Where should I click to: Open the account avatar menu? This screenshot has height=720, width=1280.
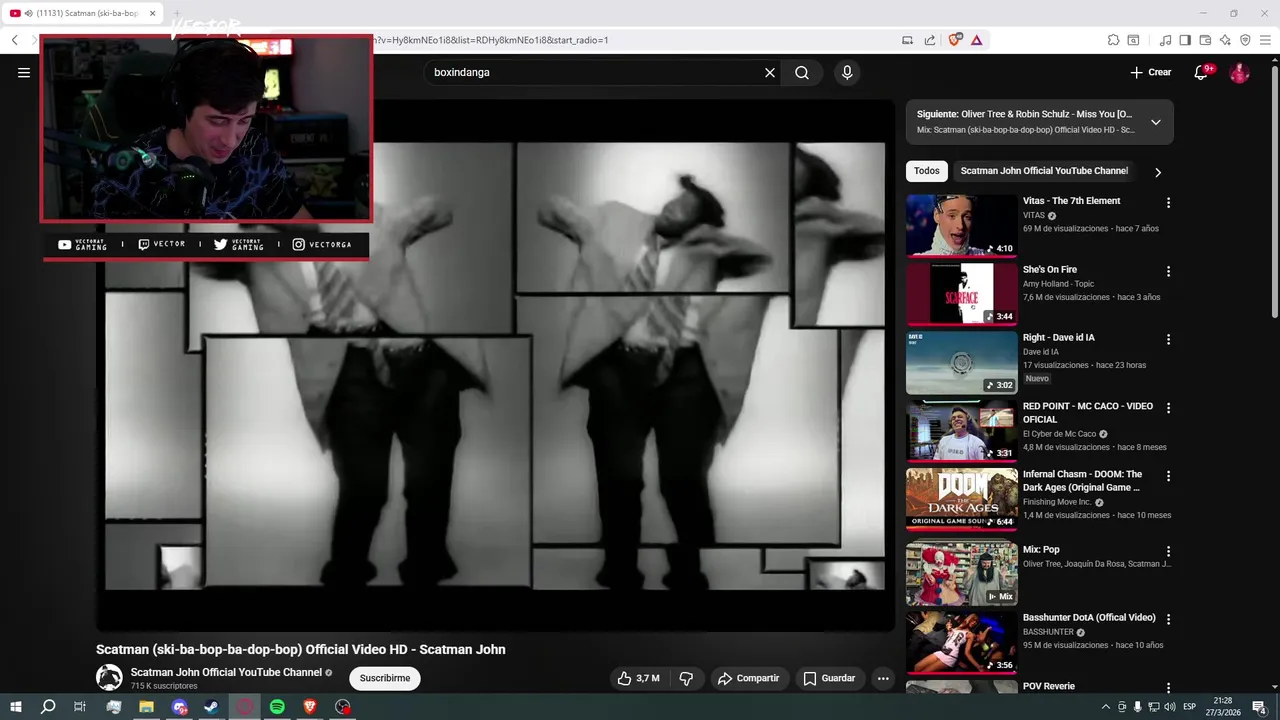pyautogui.click(x=1239, y=72)
